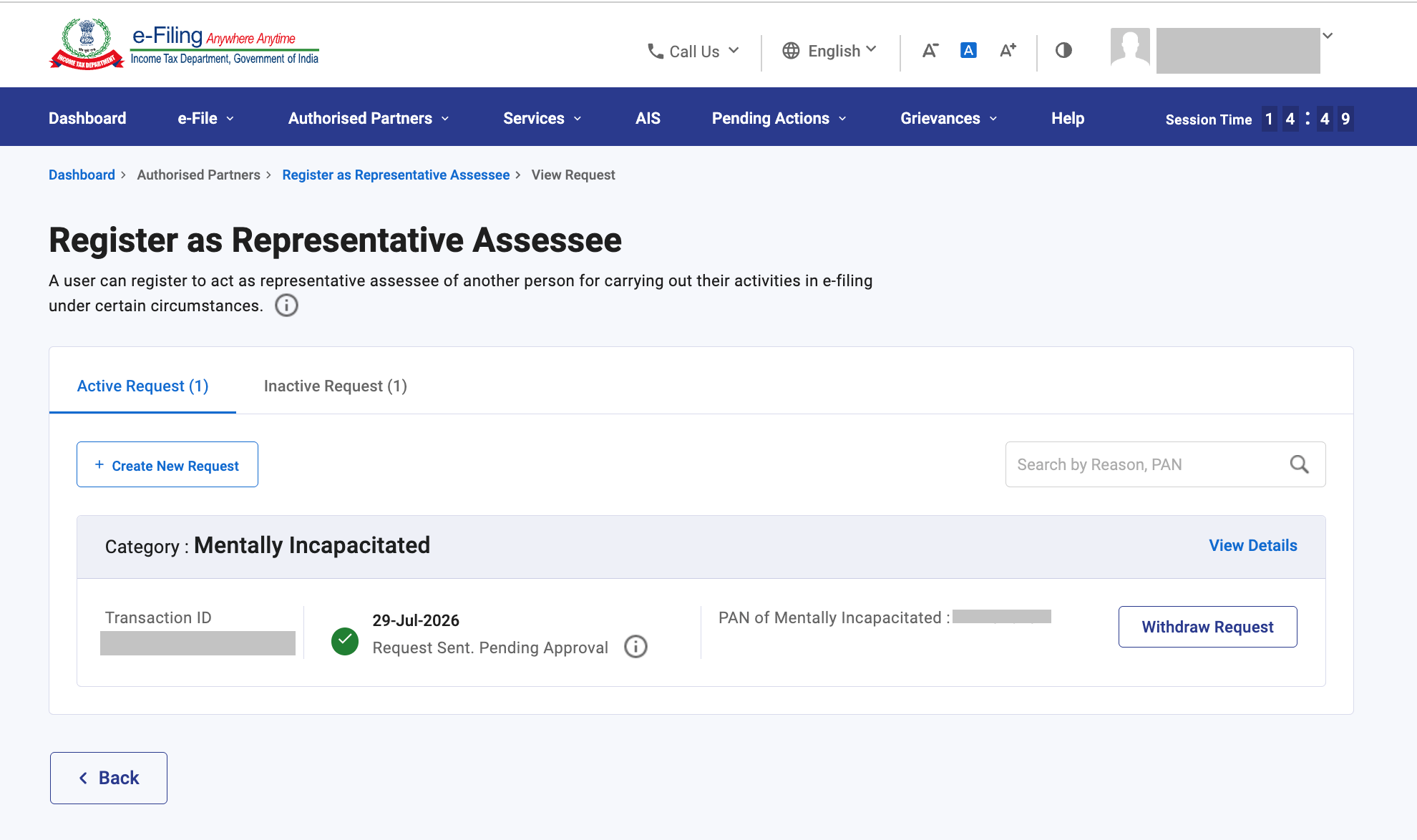Click the plus icon in Create New Request
The width and height of the screenshot is (1417, 840).
click(99, 464)
